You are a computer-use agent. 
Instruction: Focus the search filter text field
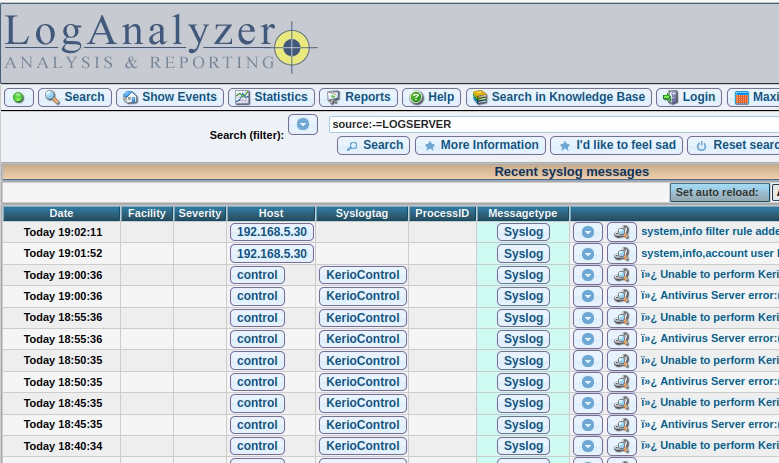(x=553, y=124)
